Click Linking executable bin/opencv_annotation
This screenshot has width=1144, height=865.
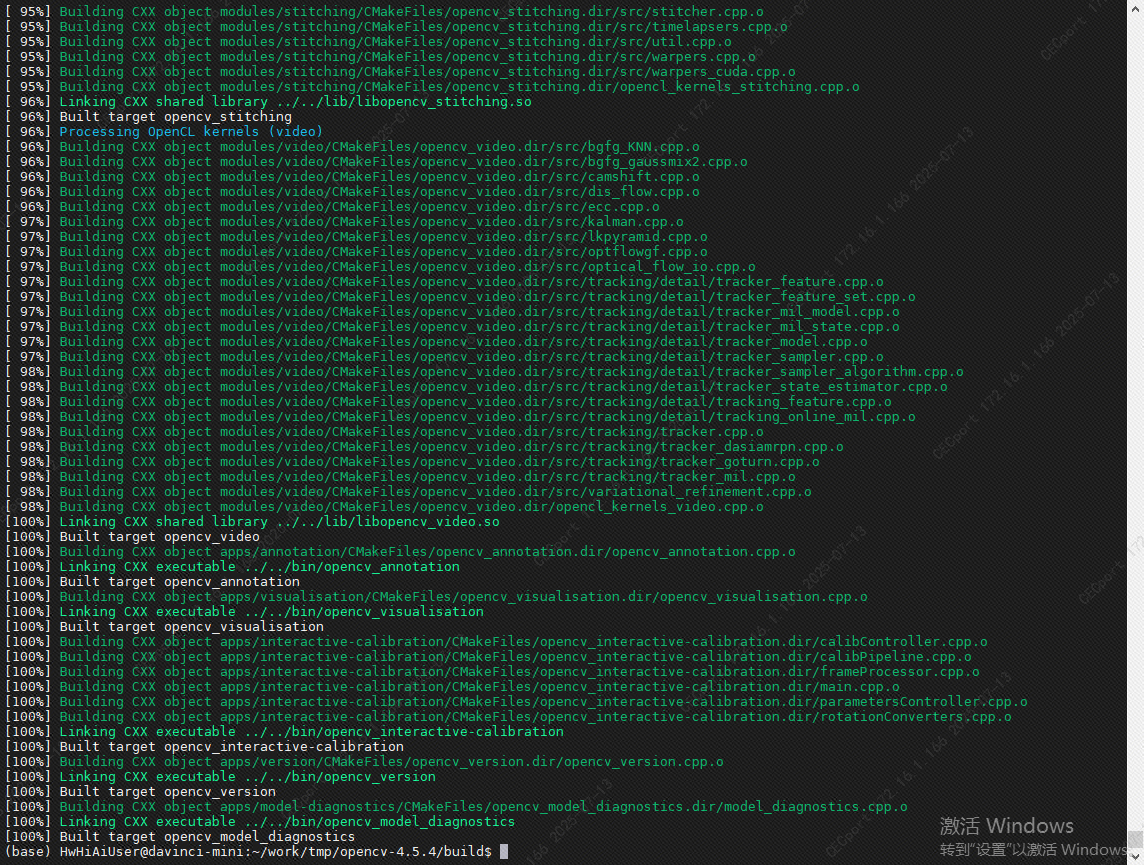232,567
